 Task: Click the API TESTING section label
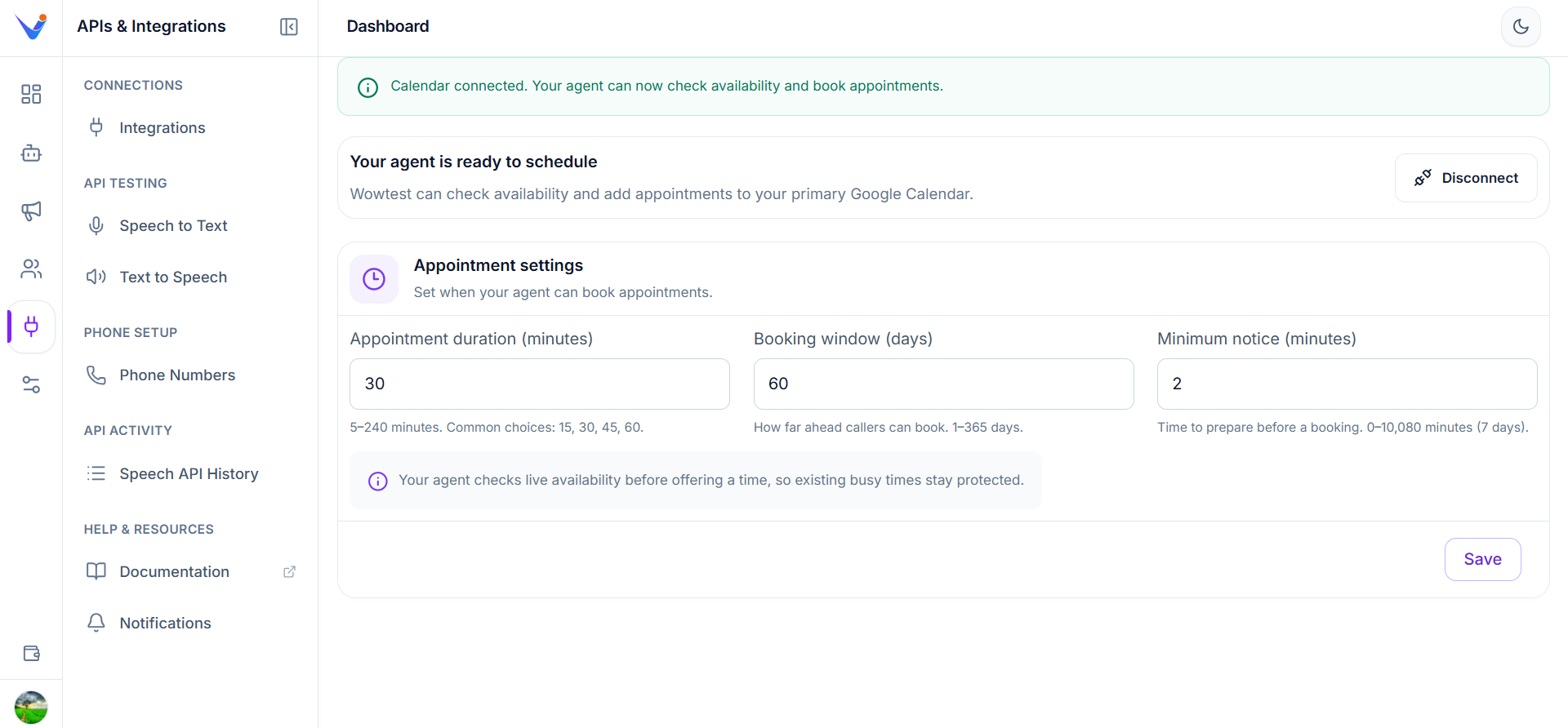point(125,183)
